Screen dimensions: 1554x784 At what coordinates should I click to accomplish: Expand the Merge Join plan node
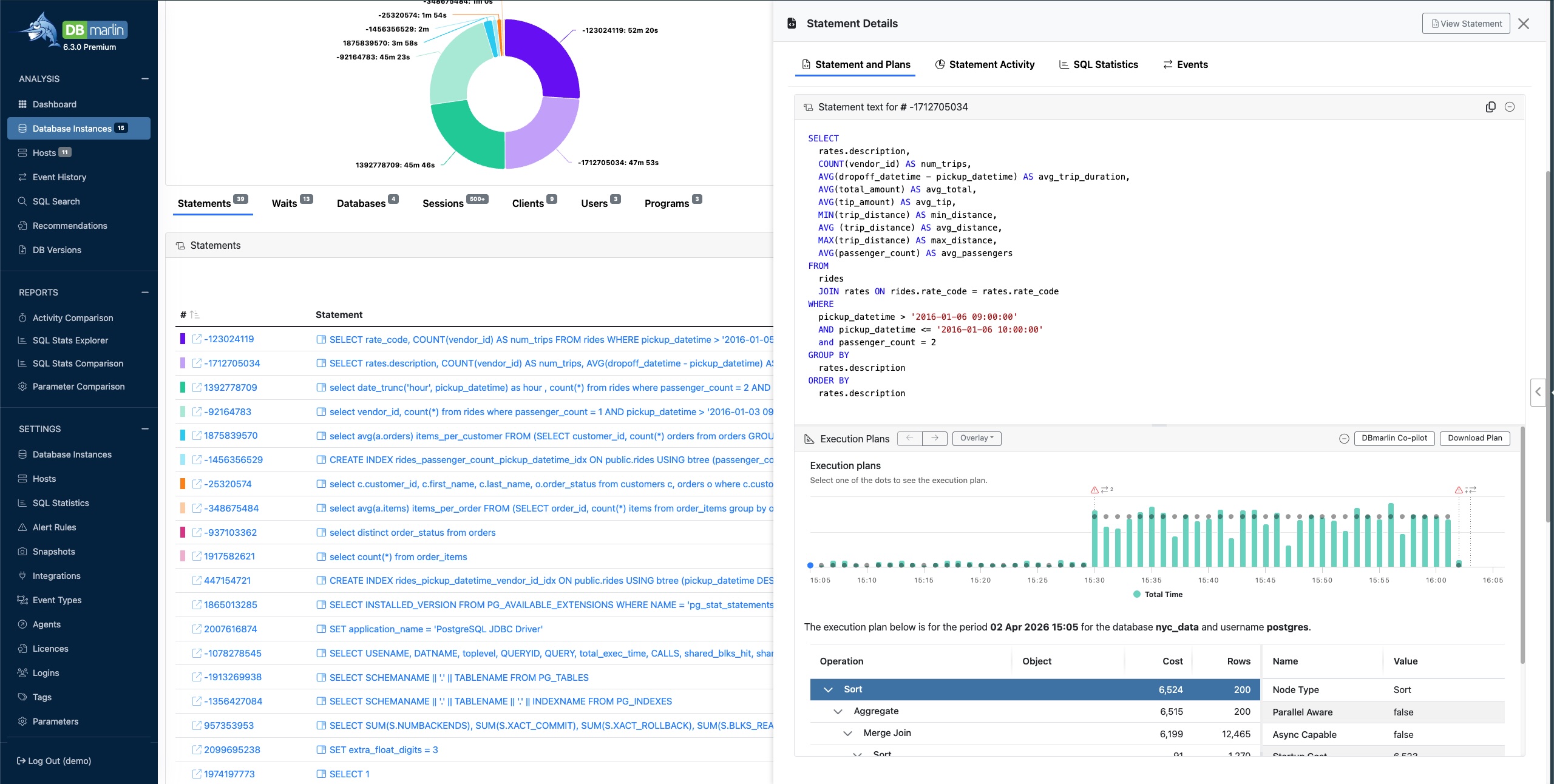pos(847,734)
